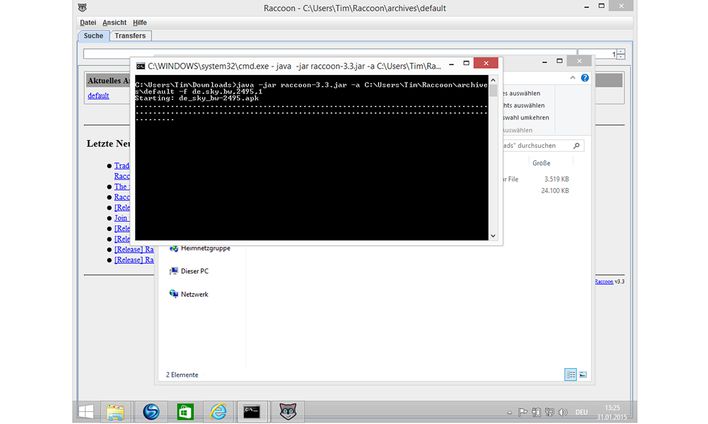Click the Raccoon window title icon

82,8
